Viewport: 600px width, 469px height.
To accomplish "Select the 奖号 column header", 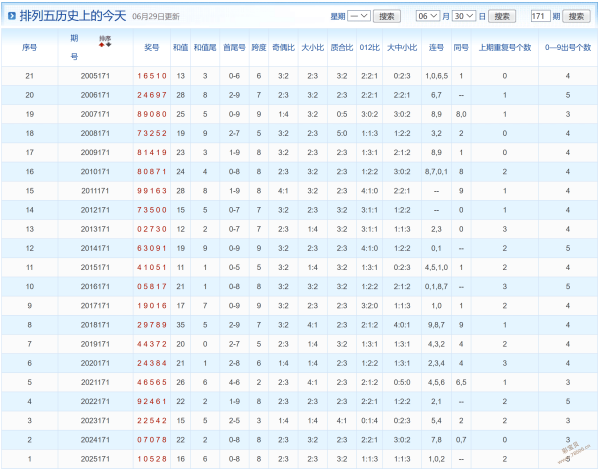I will [152, 47].
